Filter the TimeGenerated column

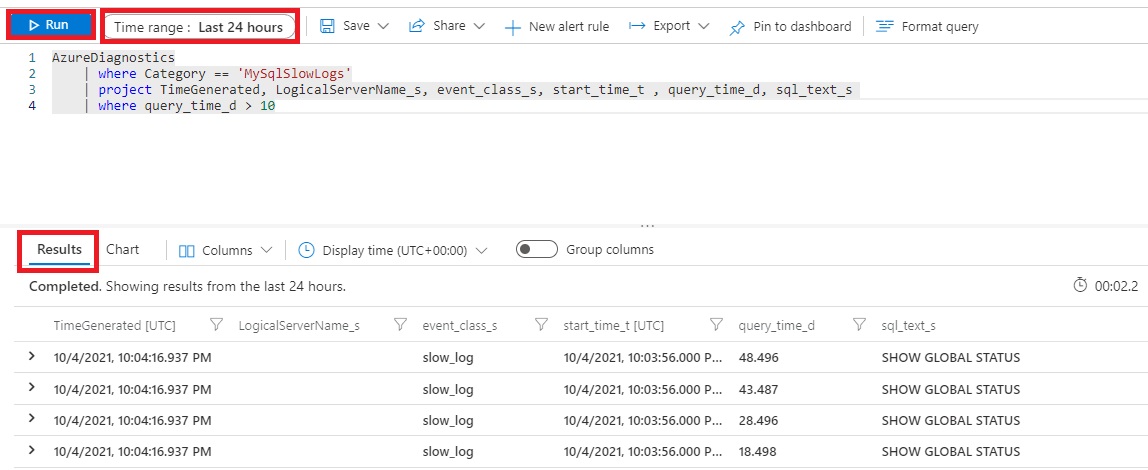[216, 324]
